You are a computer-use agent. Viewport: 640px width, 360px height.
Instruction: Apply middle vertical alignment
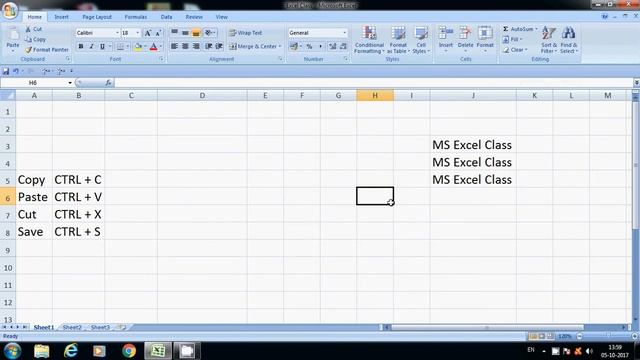coord(185,33)
